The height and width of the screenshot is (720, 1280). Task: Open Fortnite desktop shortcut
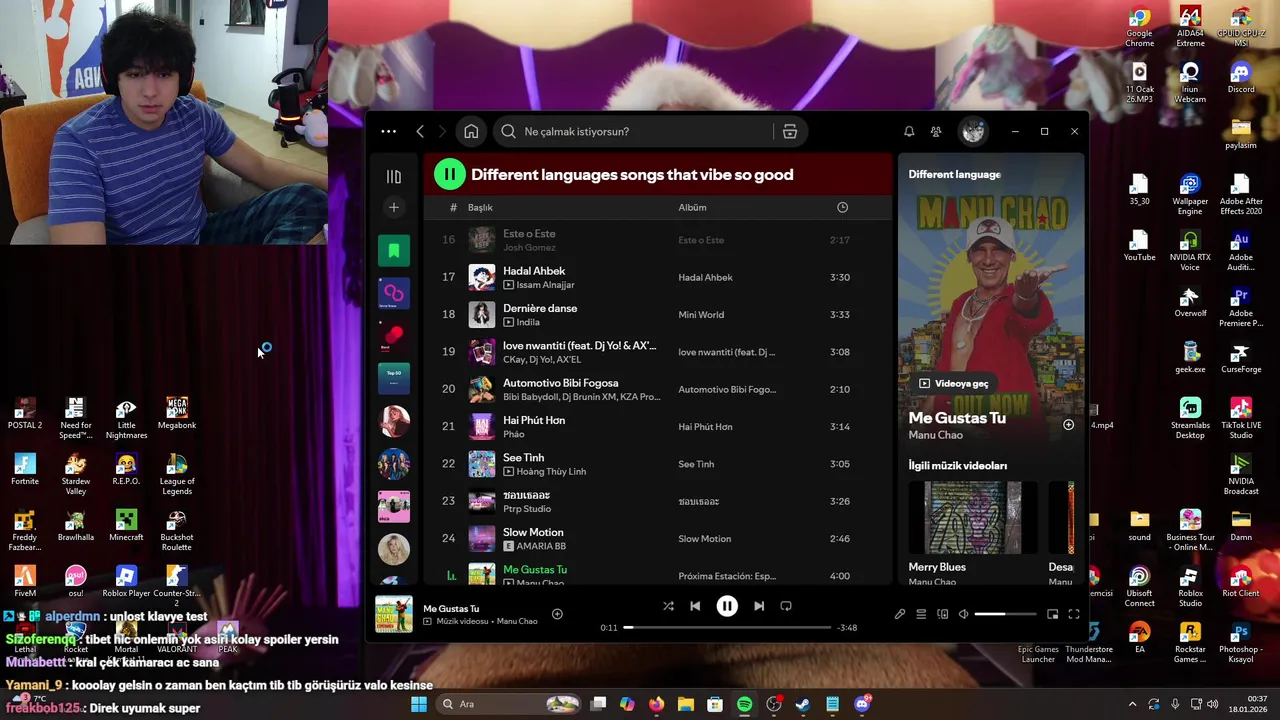pyautogui.click(x=25, y=469)
